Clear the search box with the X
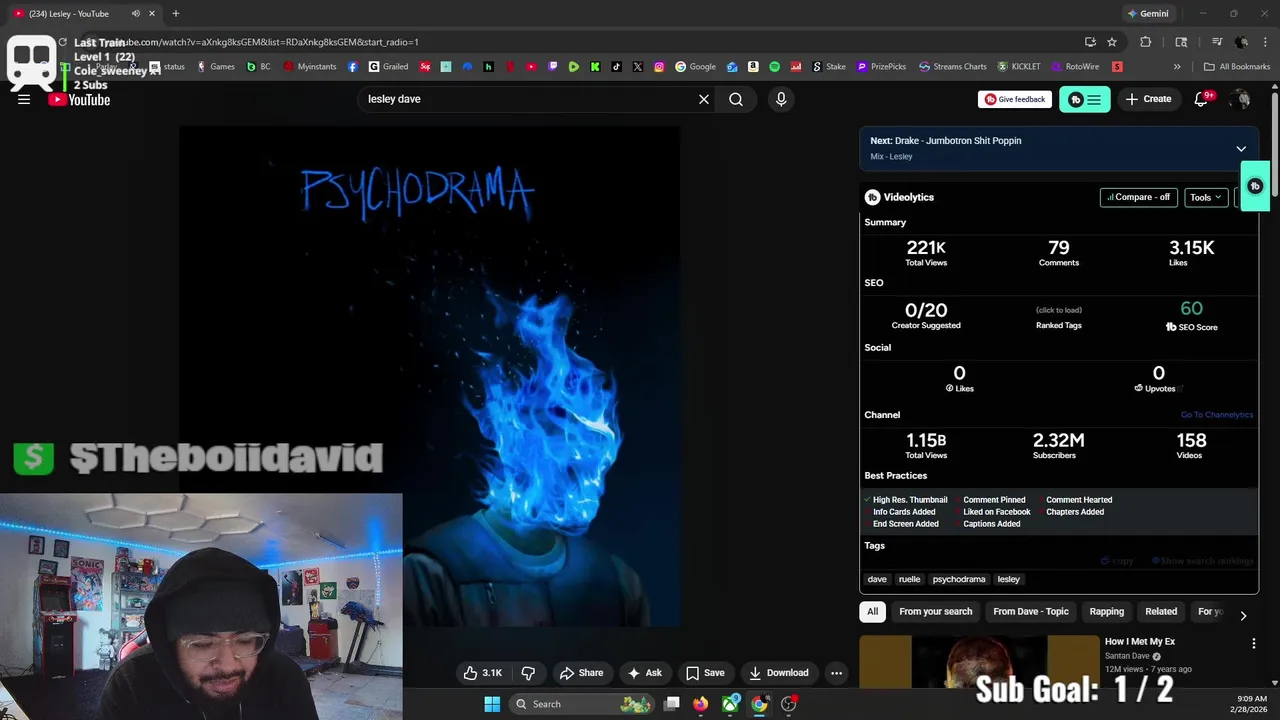Image resolution: width=1280 pixels, height=720 pixels. [x=704, y=99]
